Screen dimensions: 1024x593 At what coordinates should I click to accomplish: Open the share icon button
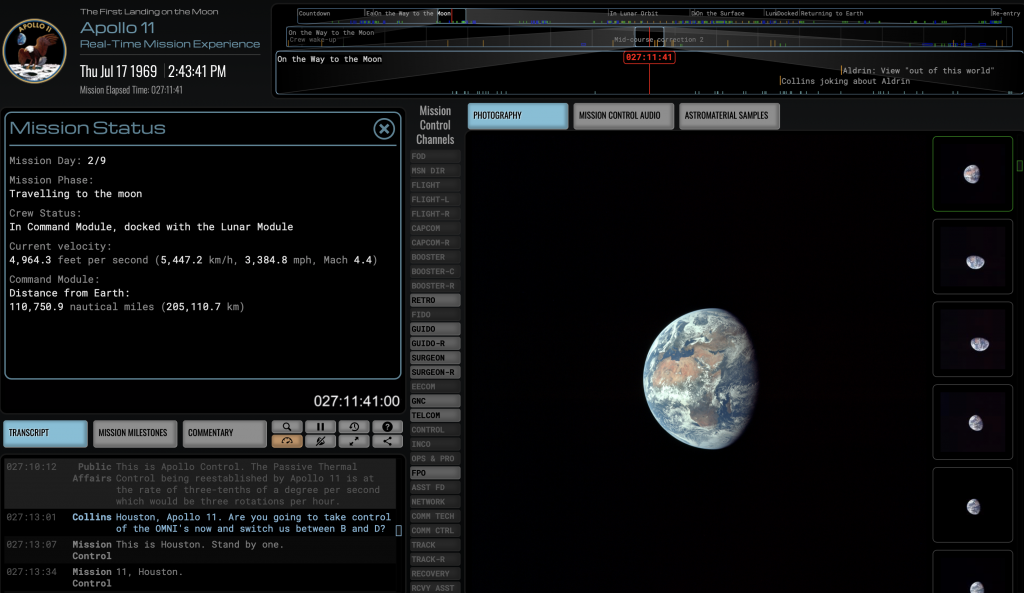(387, 441)
